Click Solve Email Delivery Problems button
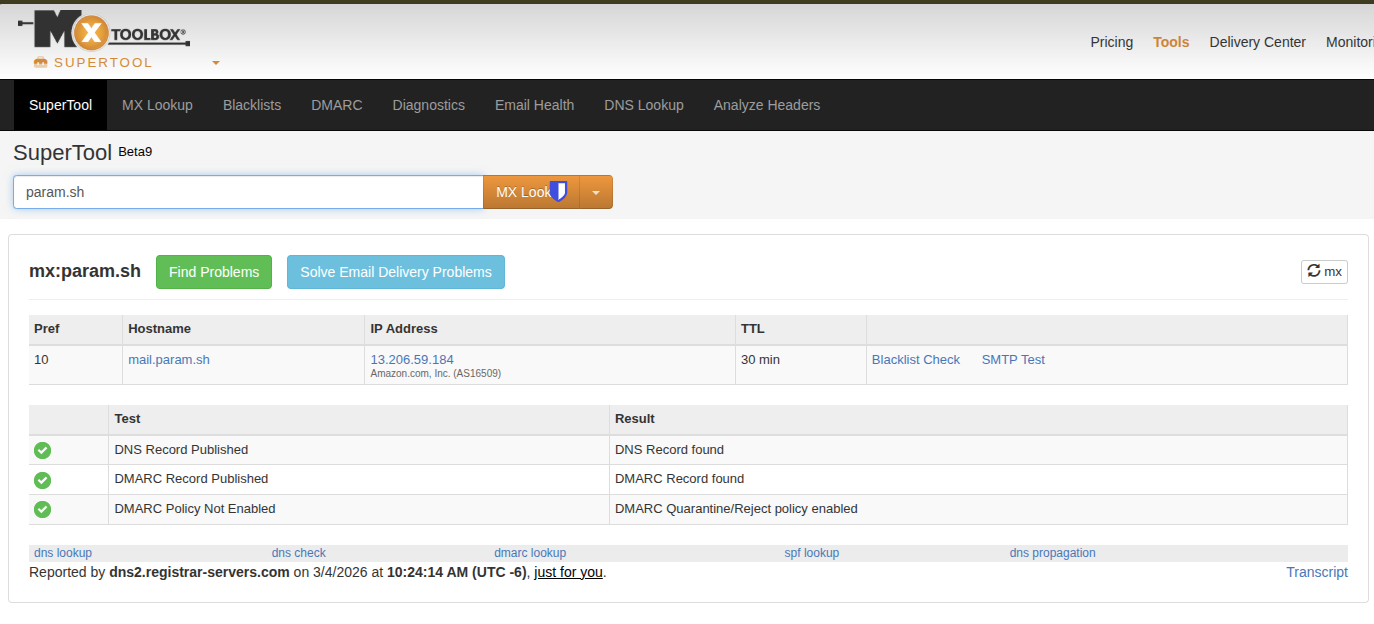This screenshot has height=624, width=1374. (396, 272)
